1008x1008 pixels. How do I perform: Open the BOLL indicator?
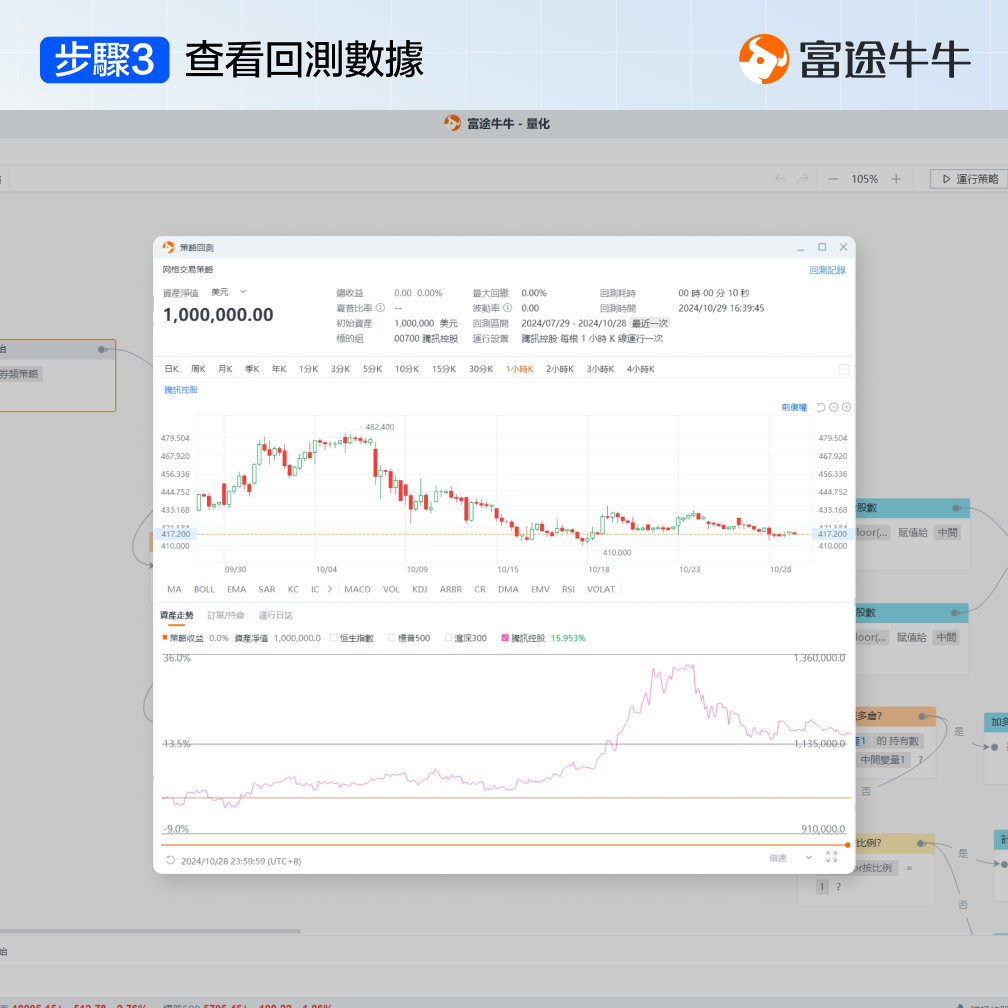204,589
